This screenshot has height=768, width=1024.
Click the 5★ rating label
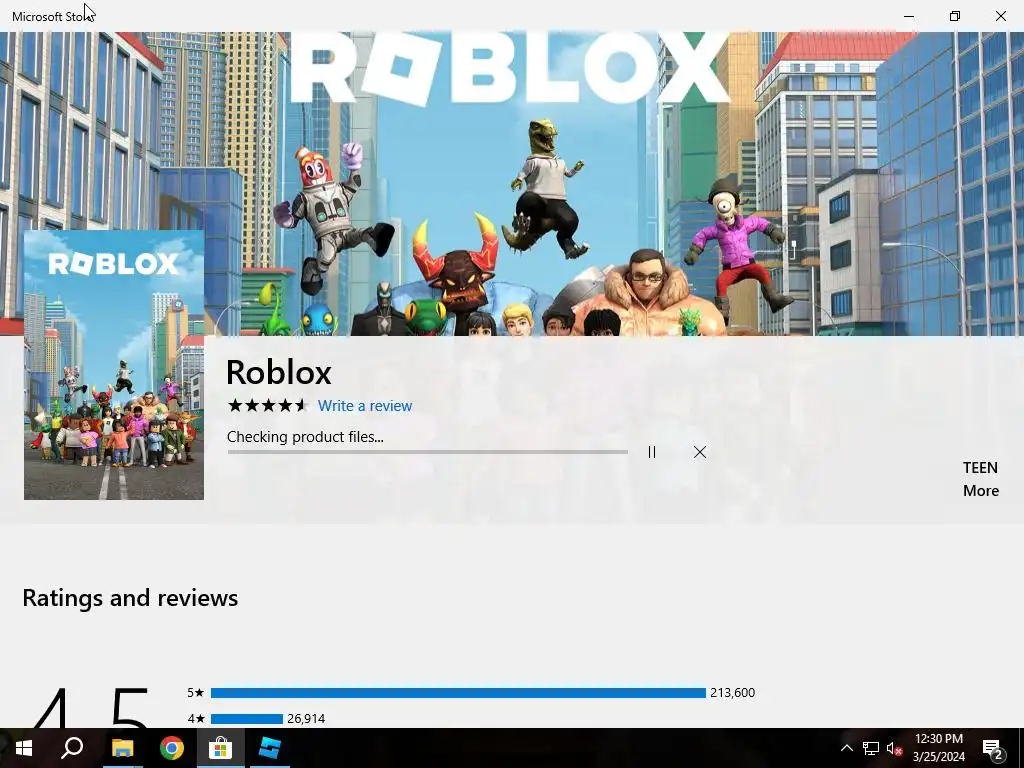click(195, 693)
